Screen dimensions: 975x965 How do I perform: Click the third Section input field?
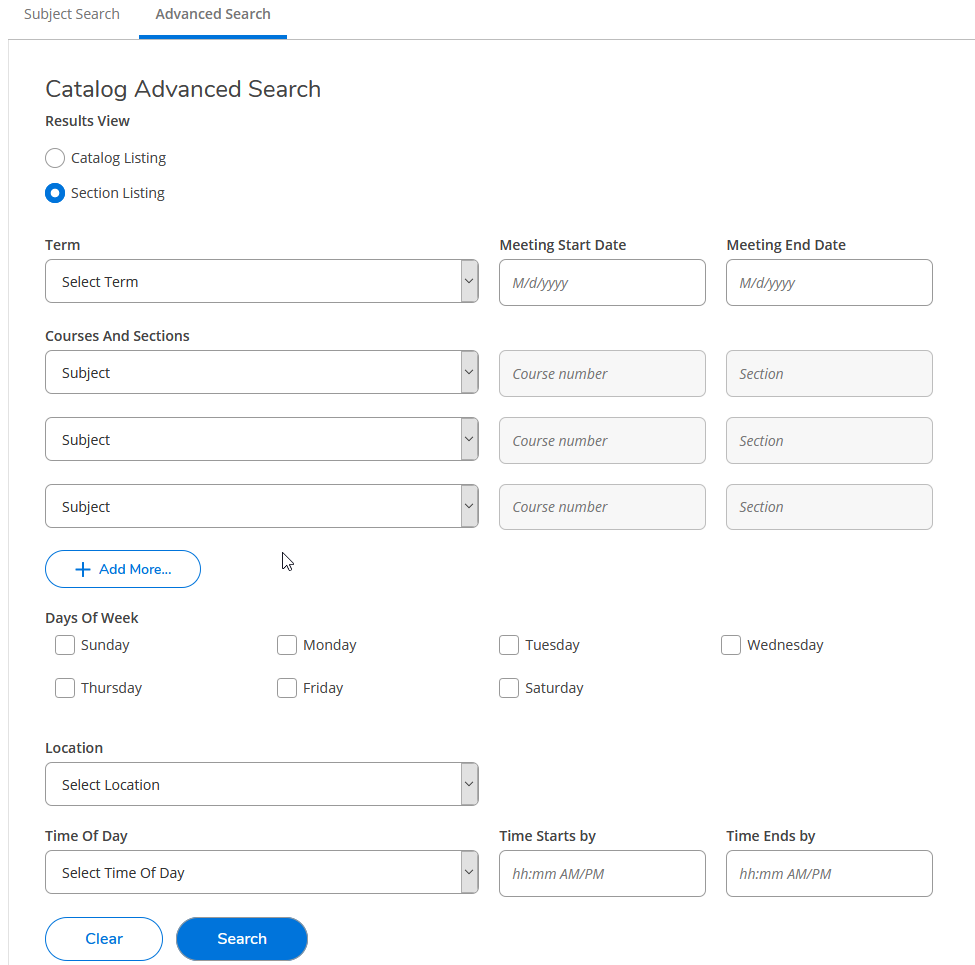coord(829,507)
